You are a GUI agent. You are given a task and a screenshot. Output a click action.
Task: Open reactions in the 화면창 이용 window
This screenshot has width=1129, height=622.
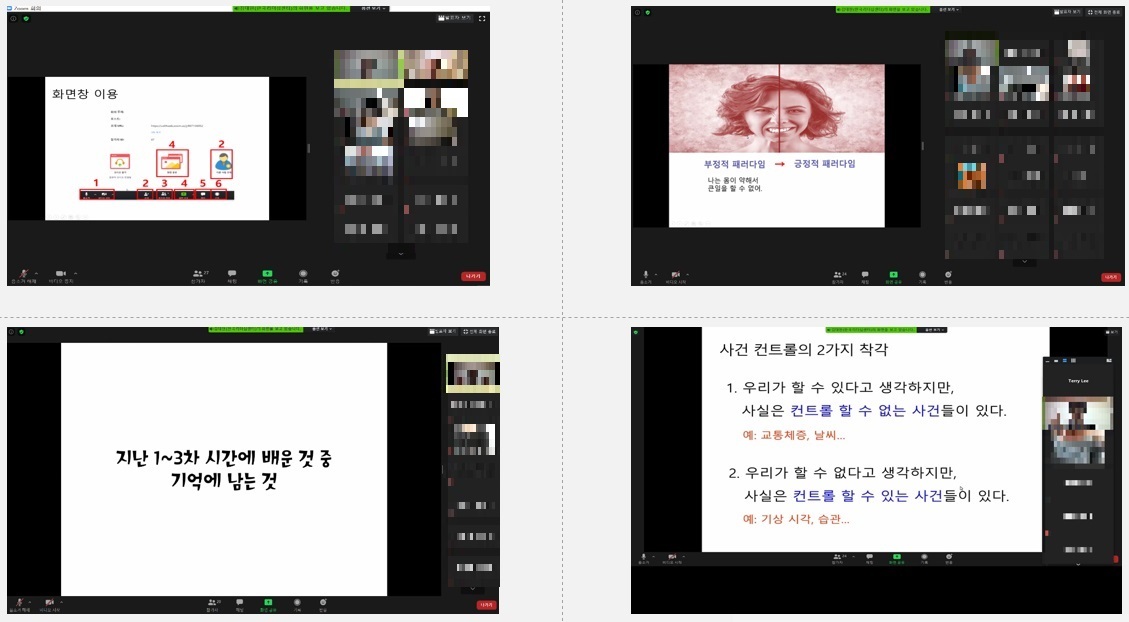pos(335,275)
